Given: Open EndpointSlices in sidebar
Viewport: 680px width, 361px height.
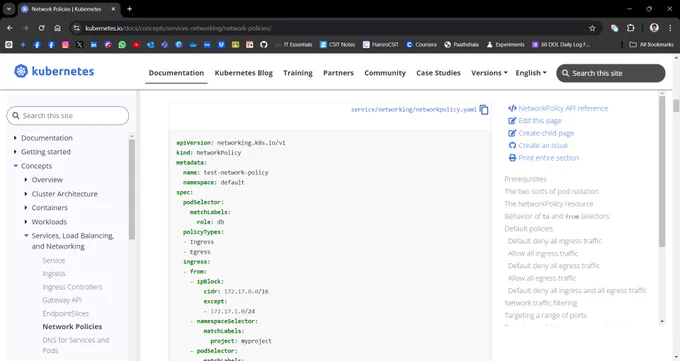Looking at the screenshot, I should coord(65,313).
